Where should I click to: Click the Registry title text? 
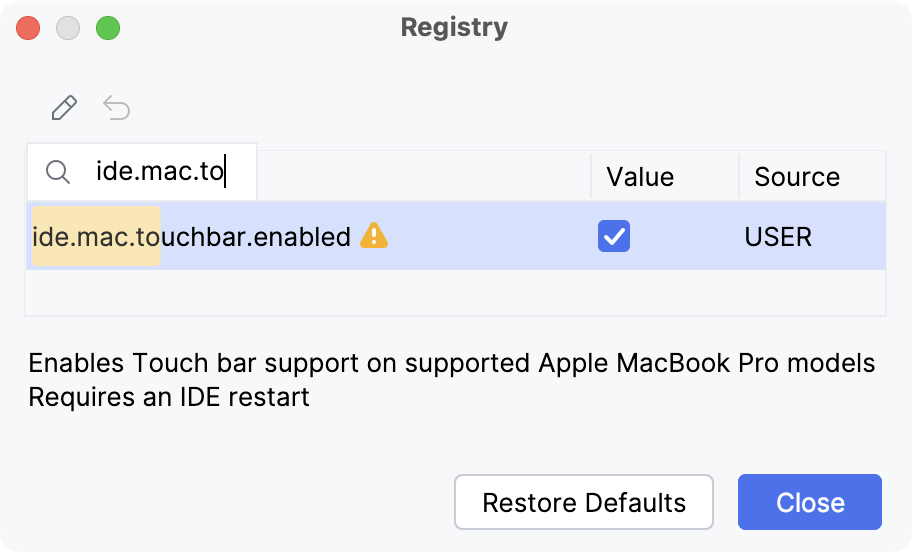pyautogui.click(x=454, y=28)
